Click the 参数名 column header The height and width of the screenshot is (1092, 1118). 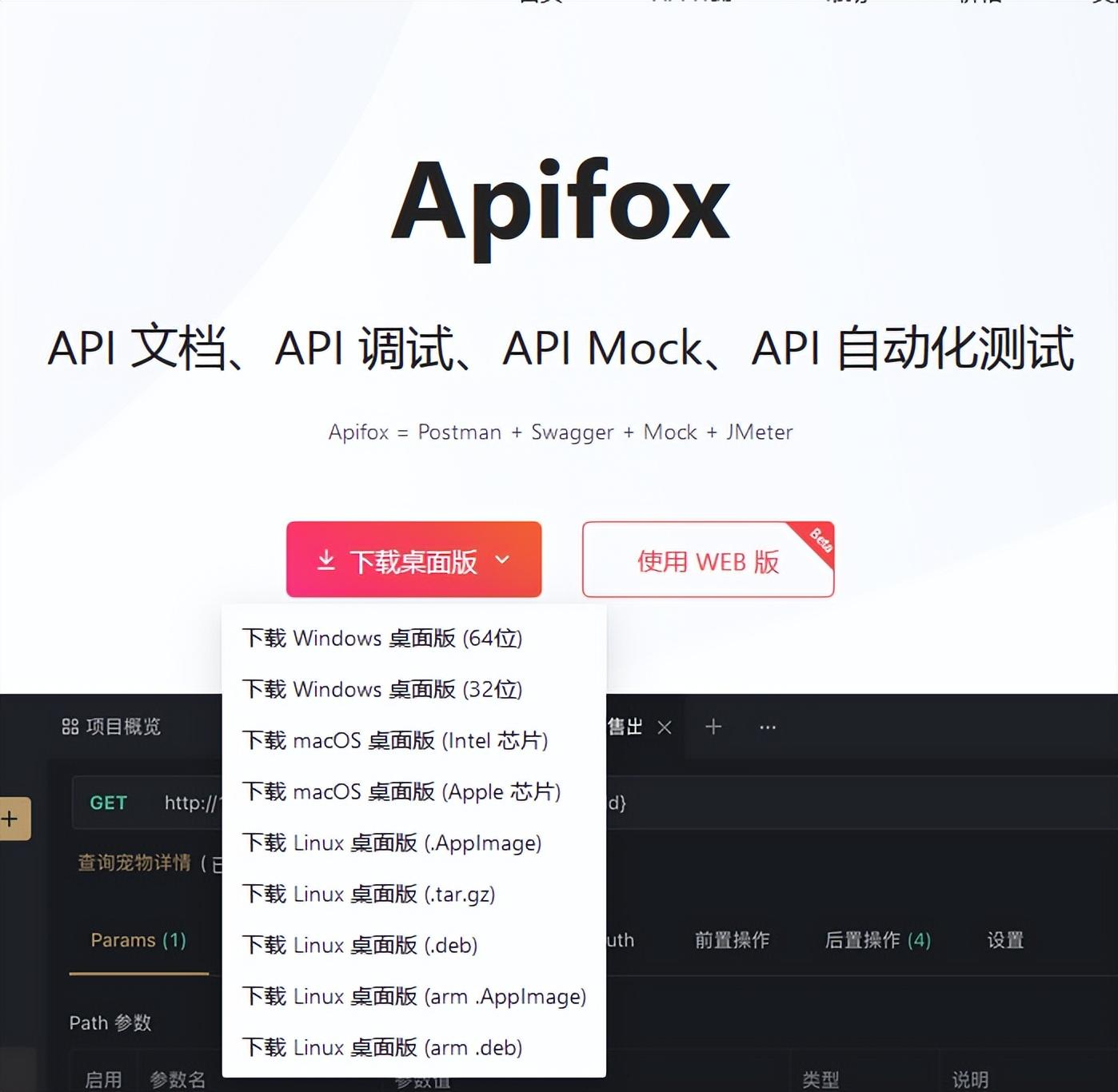(178, 1080)
